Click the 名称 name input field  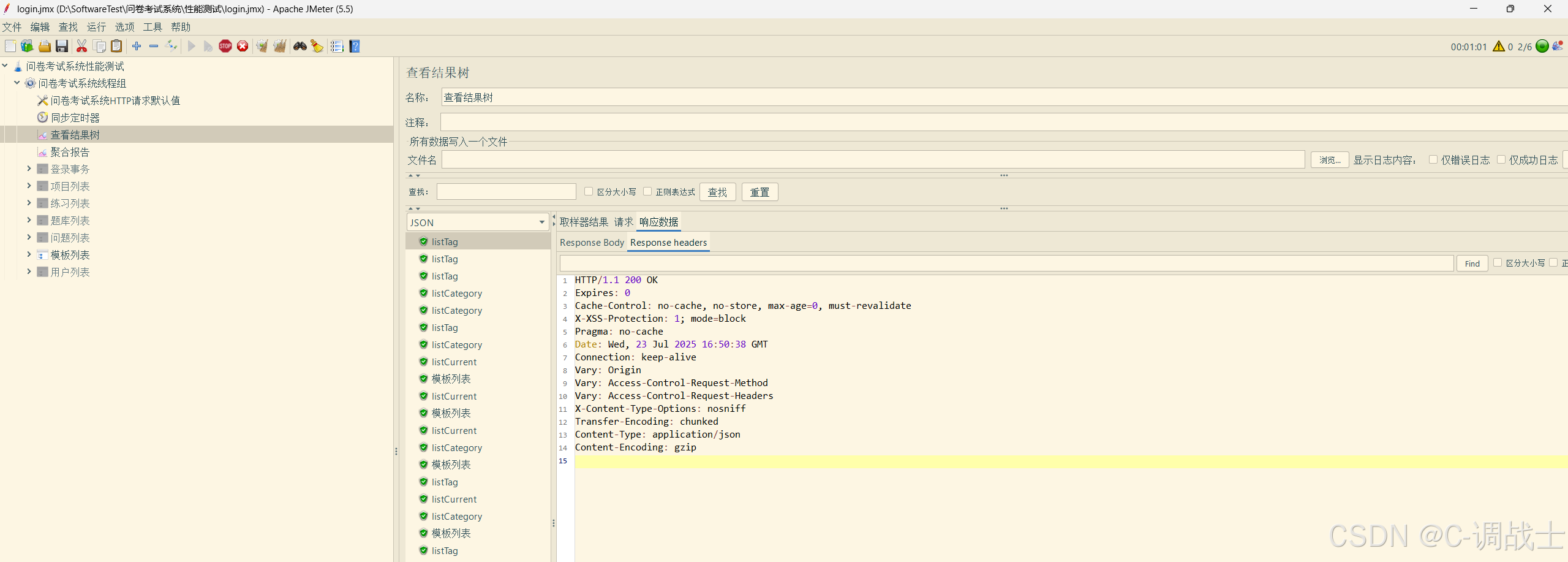coord(1005,97)
